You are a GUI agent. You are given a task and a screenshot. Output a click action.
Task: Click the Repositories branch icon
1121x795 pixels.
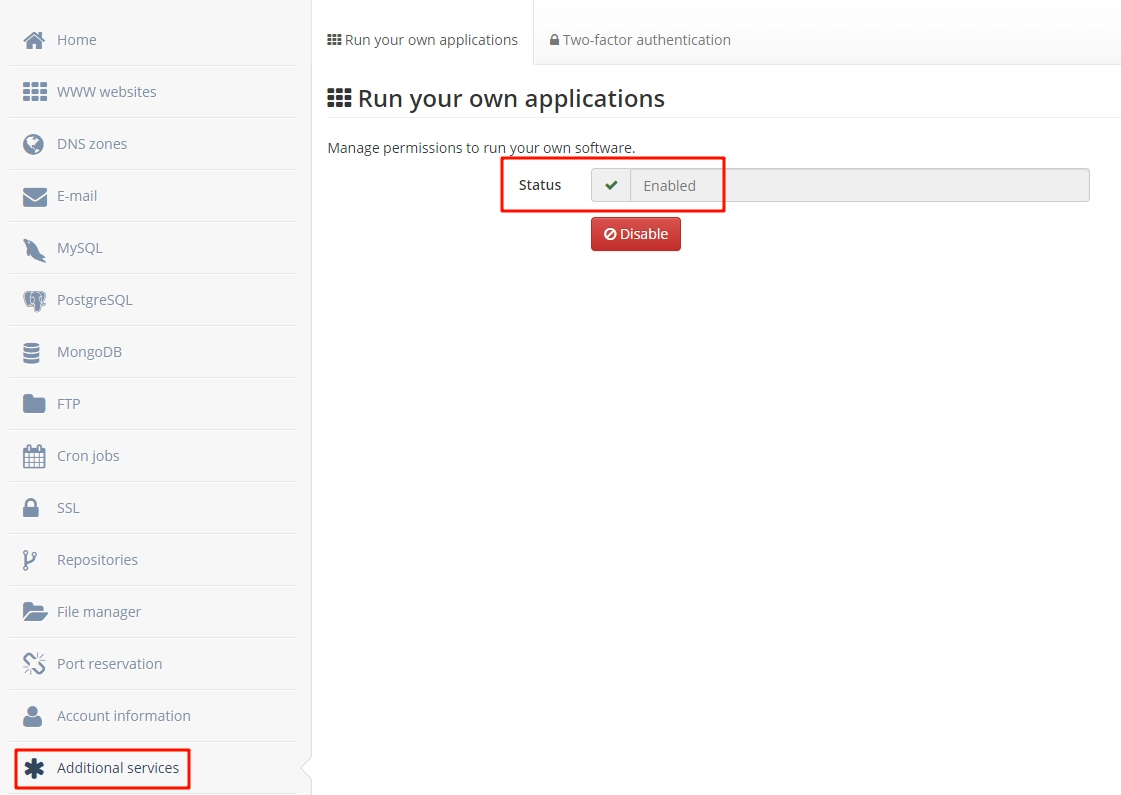(30, 560)
